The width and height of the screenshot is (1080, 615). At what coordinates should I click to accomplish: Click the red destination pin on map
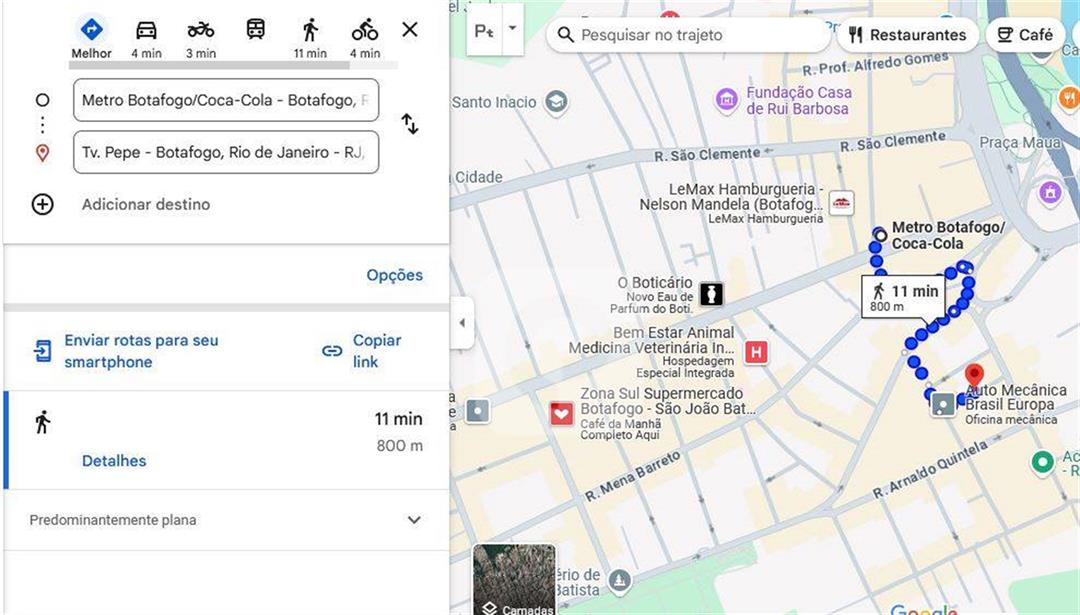(974, 377)
